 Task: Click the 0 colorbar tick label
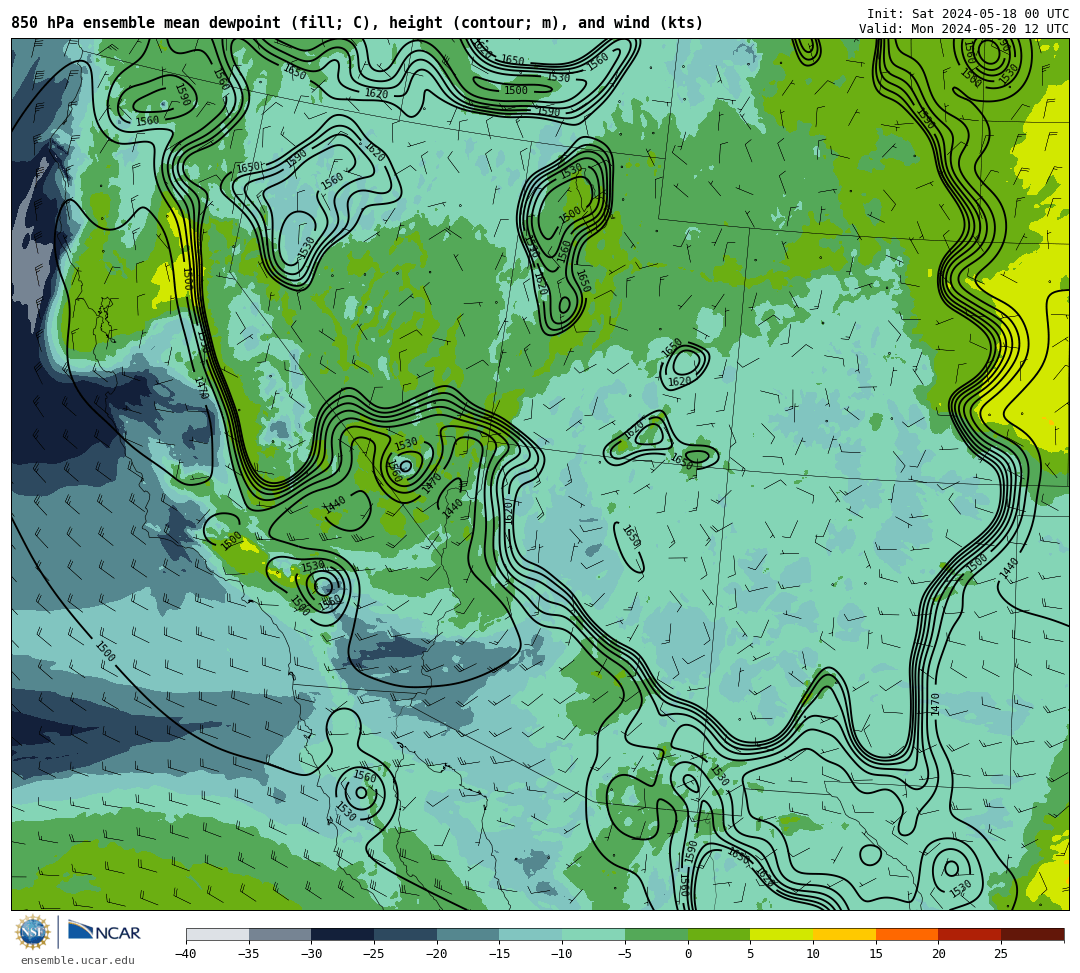(x=688, y=954)
